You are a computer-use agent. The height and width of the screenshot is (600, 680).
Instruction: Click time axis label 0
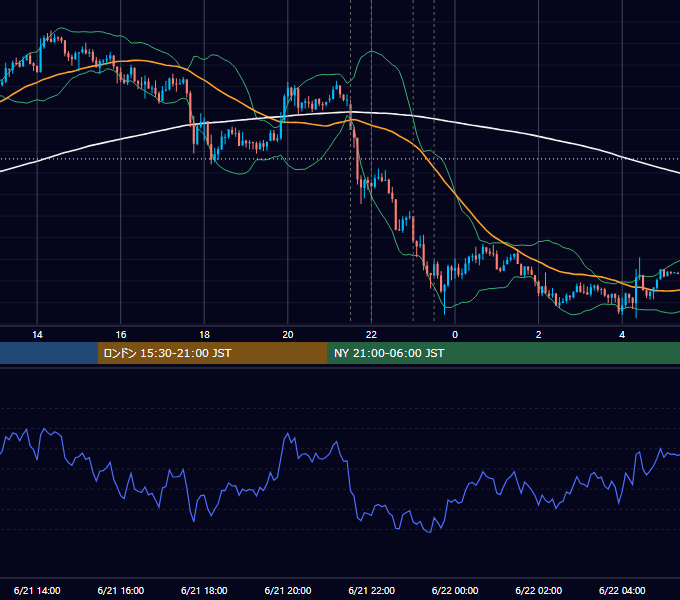tap(455, 335)
